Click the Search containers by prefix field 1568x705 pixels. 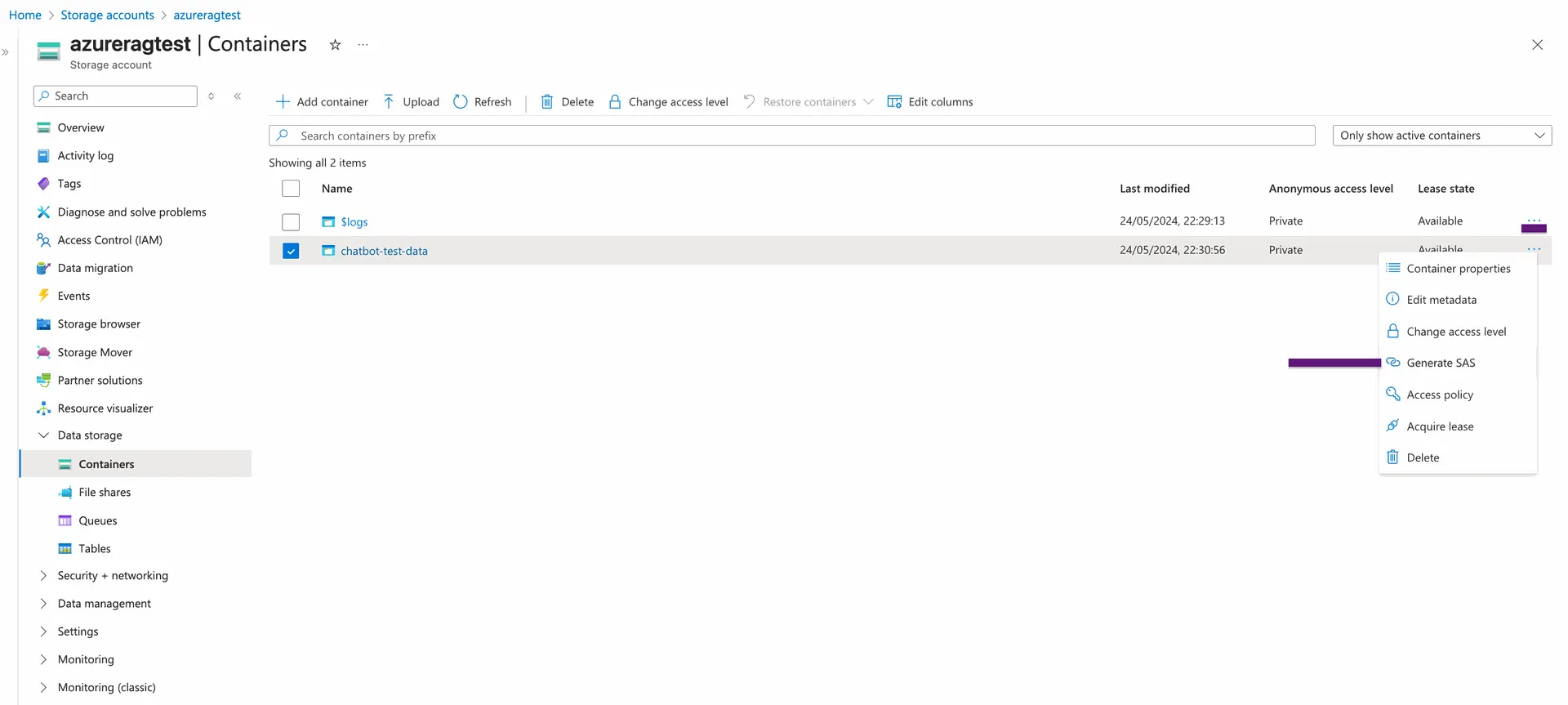[x=792, y=136]
